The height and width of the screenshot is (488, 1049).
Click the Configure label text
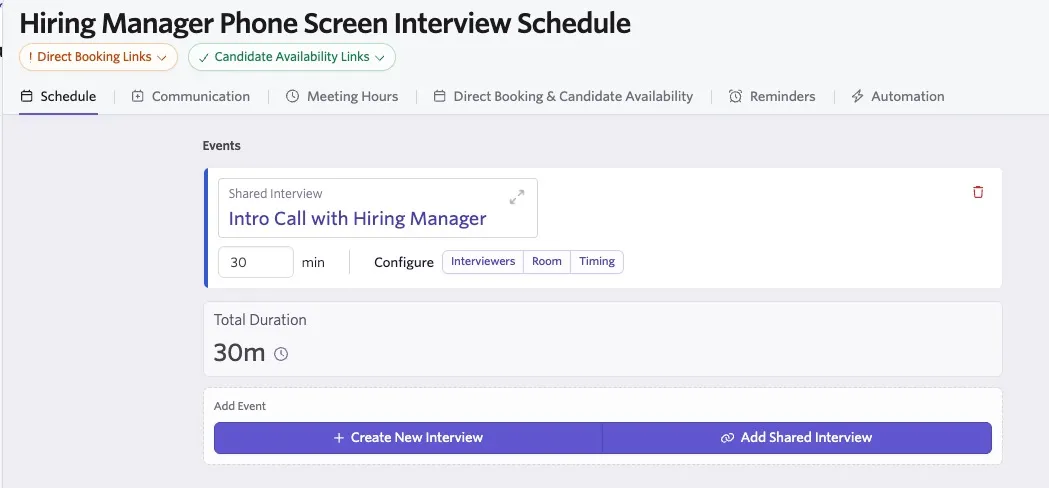404,262
